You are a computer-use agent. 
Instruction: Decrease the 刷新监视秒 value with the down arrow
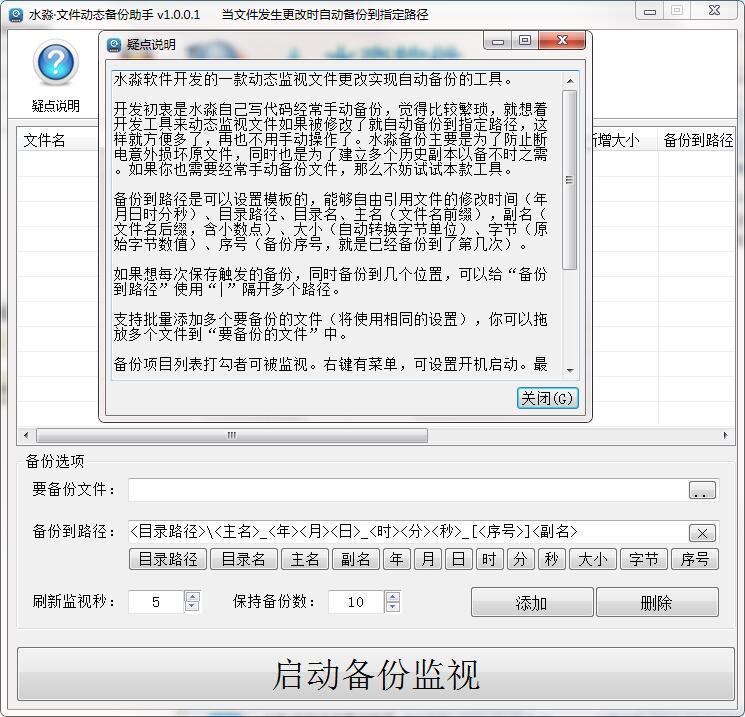click(x=192, y=607)
